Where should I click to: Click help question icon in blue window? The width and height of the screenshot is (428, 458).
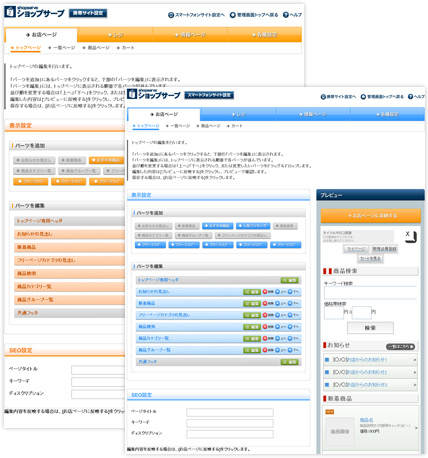coord(410,97)
